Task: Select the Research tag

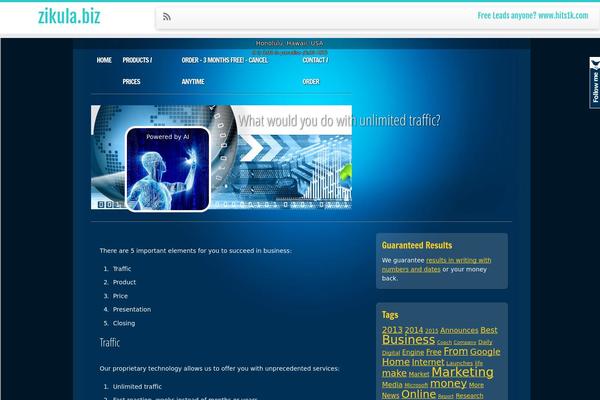Action: [x=469, y=395]
